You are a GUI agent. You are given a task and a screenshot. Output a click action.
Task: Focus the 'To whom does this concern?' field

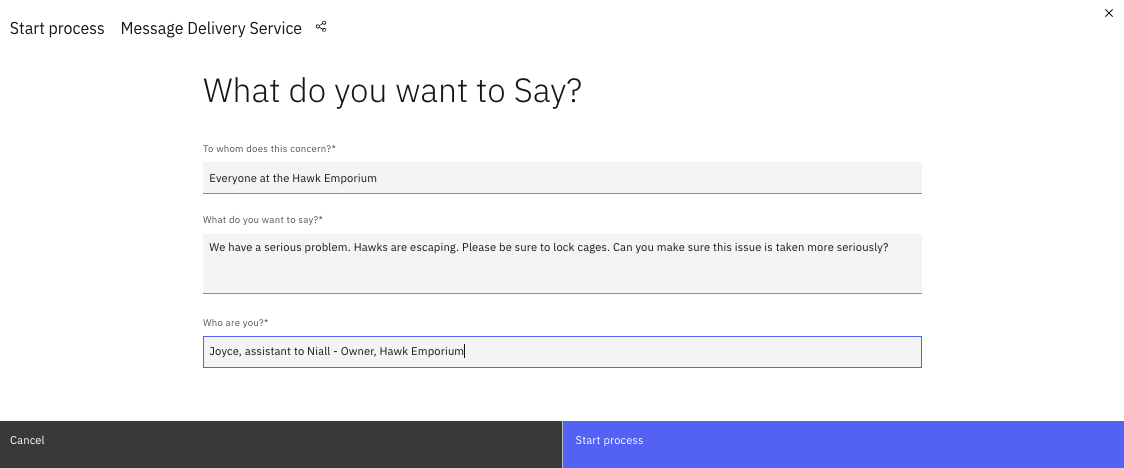(x=562, y=178)
